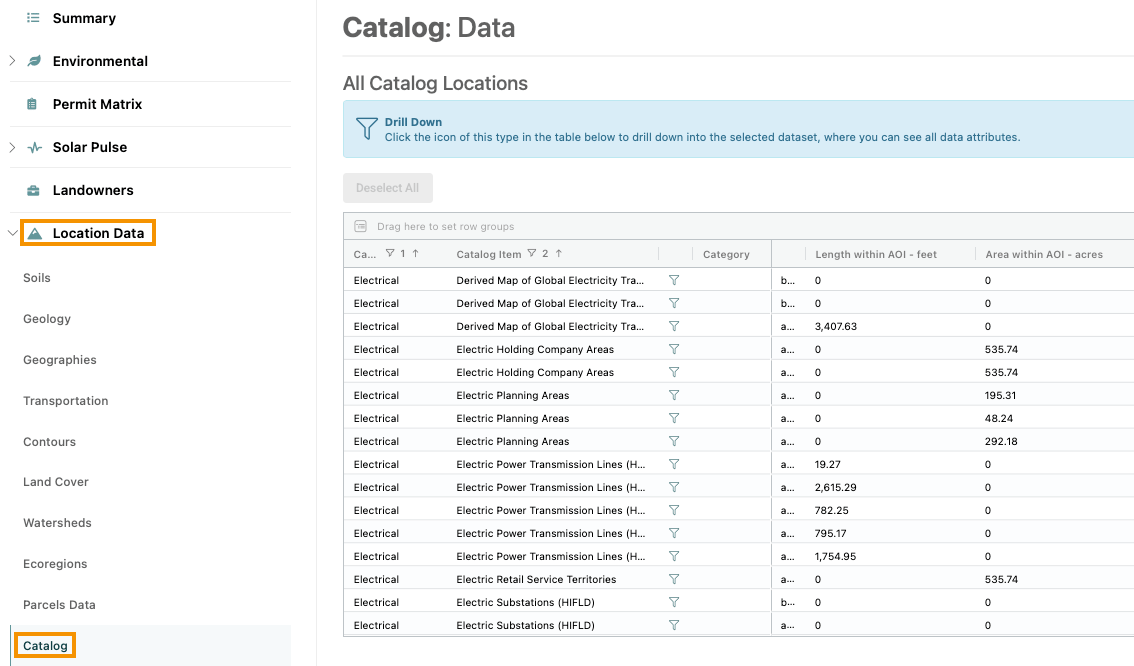The height and width of the screenshot is (666, 1134).
Task: Click the Environmental leaf icon
Action: [34, 61]
